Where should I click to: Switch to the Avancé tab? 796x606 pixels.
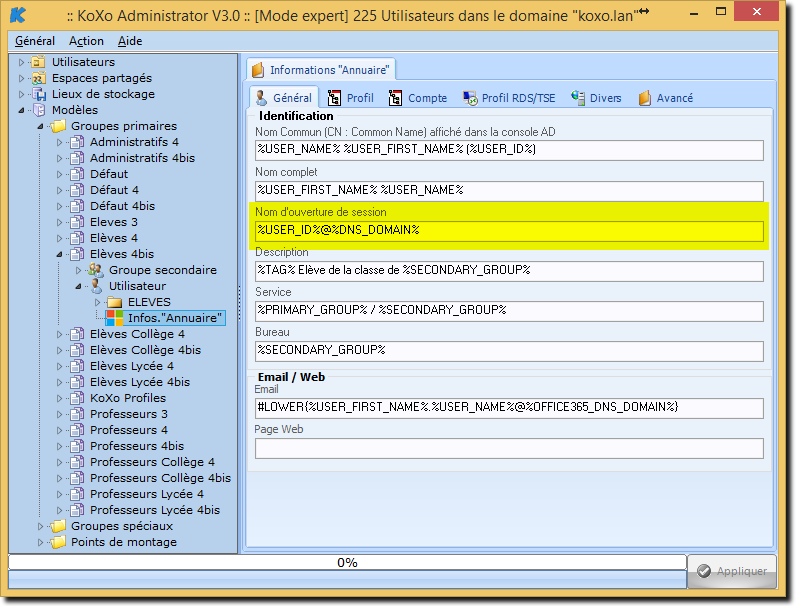click(666, 98)
